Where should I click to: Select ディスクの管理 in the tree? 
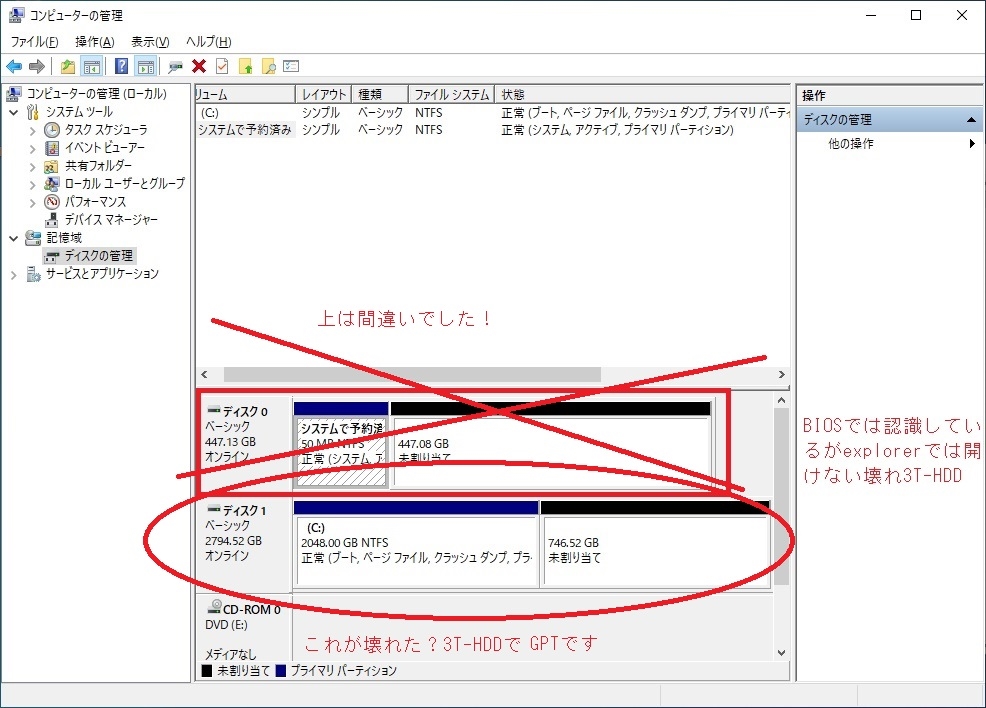(99, 255)
